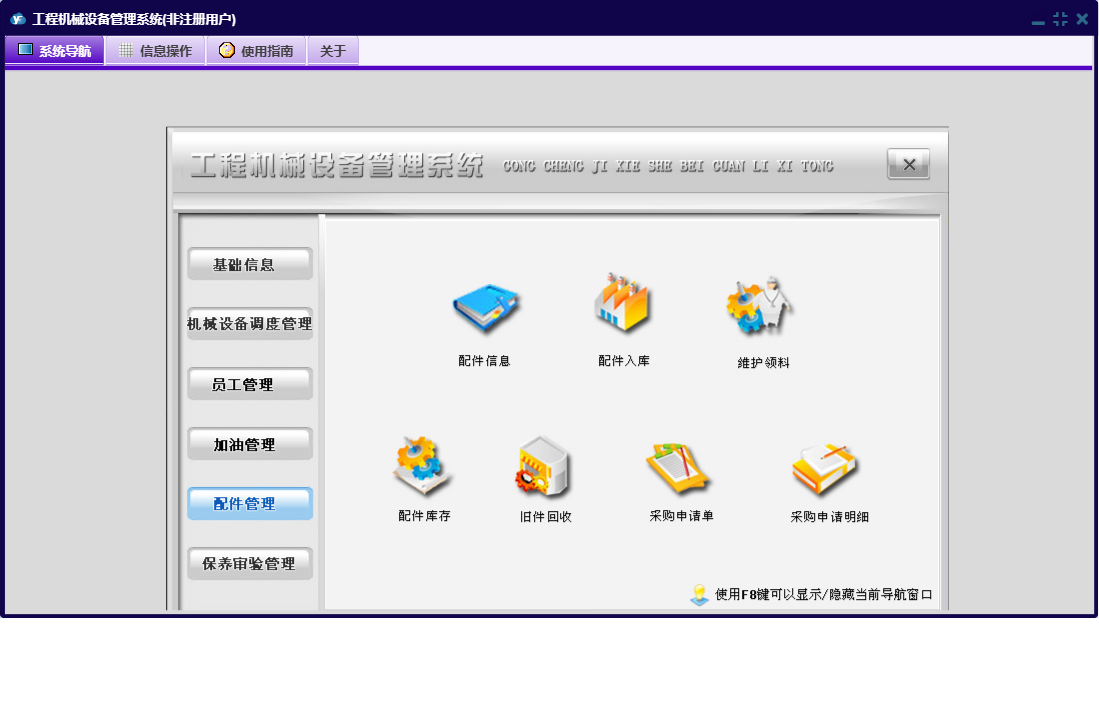Click the 采购申请明细 label

(x=829, y=517)
